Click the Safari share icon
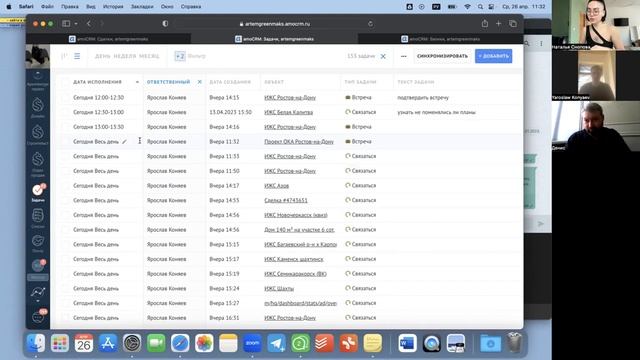640x360 pixels. point(484,24)
